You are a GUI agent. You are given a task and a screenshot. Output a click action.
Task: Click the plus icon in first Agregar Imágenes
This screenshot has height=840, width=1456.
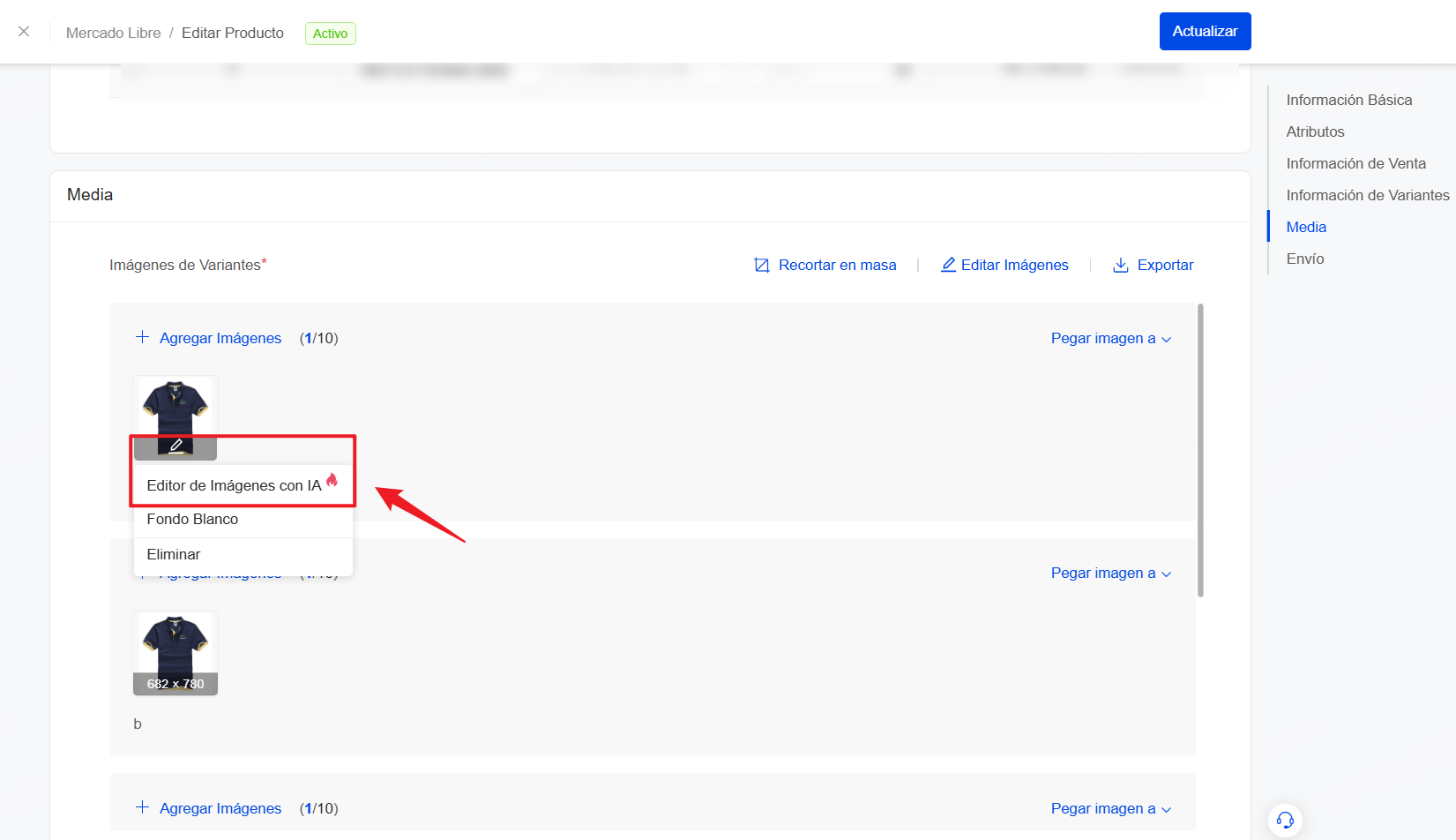point(142,337)
